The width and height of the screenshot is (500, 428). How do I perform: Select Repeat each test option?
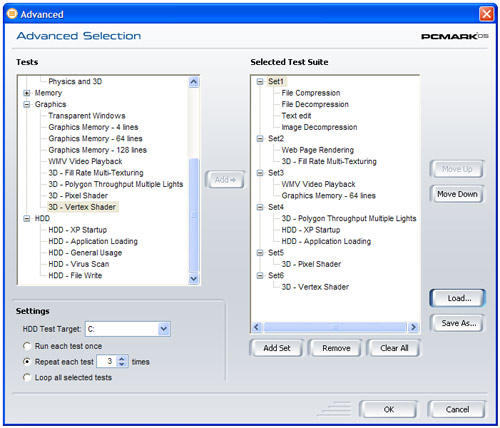(x=27, y=362)
